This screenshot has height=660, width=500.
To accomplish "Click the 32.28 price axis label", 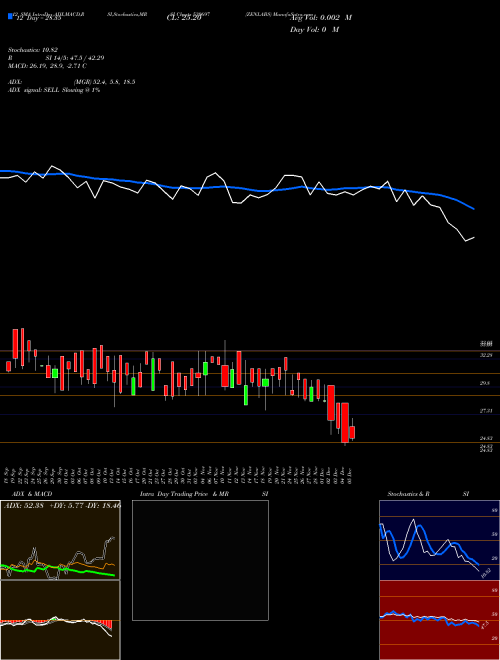I will pos(486,356).
